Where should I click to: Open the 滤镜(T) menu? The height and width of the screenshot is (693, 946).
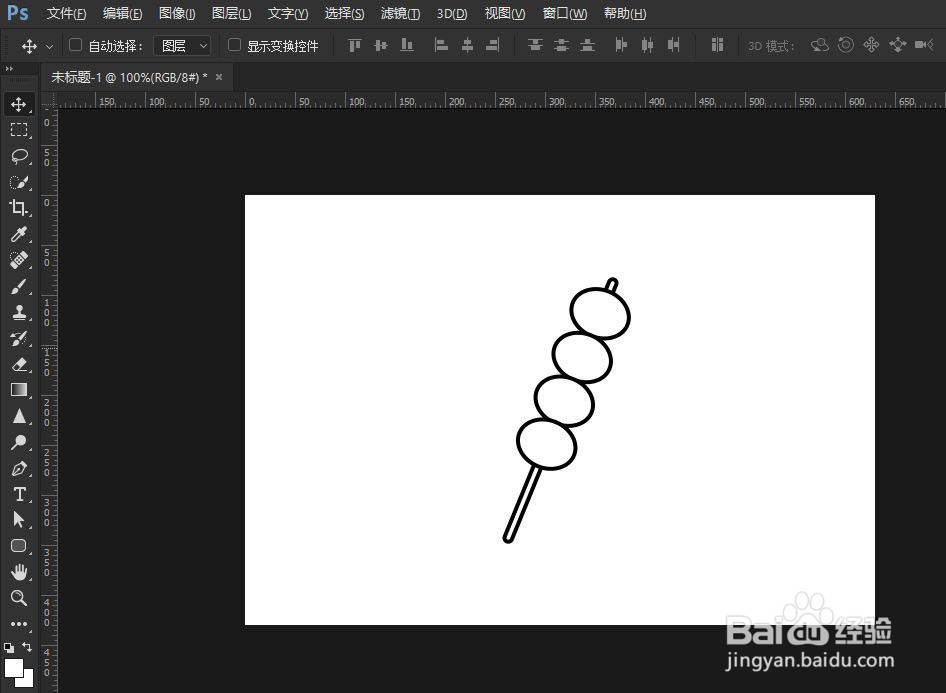click(x=401, y=13)
